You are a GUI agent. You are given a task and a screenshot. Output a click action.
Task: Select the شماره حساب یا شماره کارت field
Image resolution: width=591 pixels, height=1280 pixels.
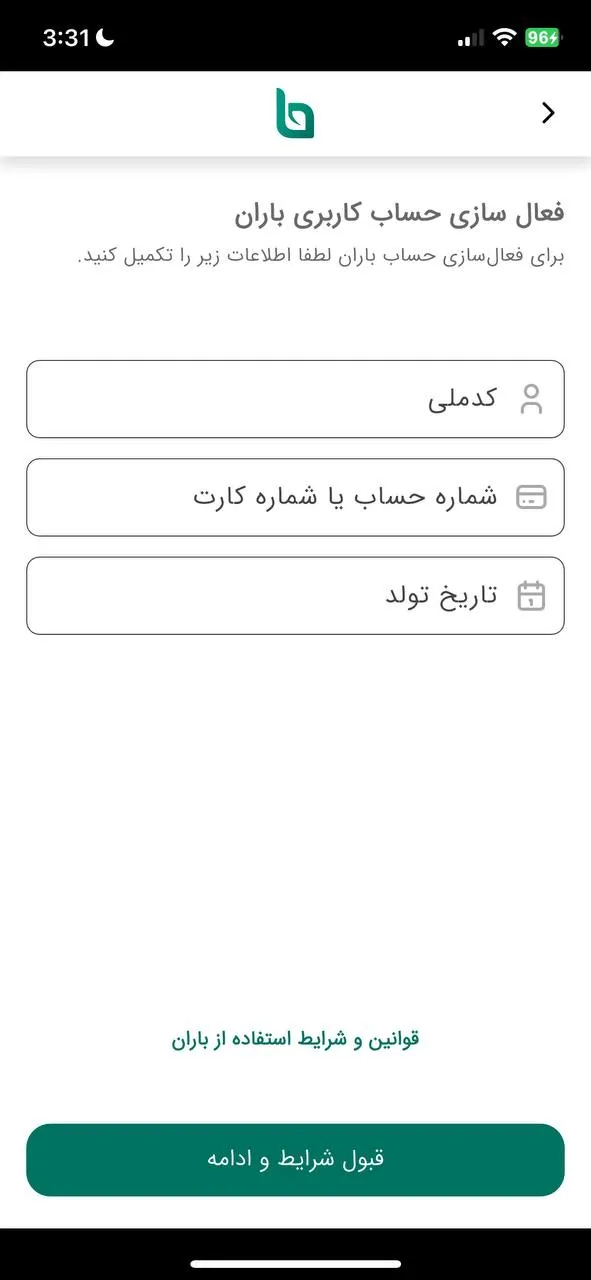(x=295, y=497)
